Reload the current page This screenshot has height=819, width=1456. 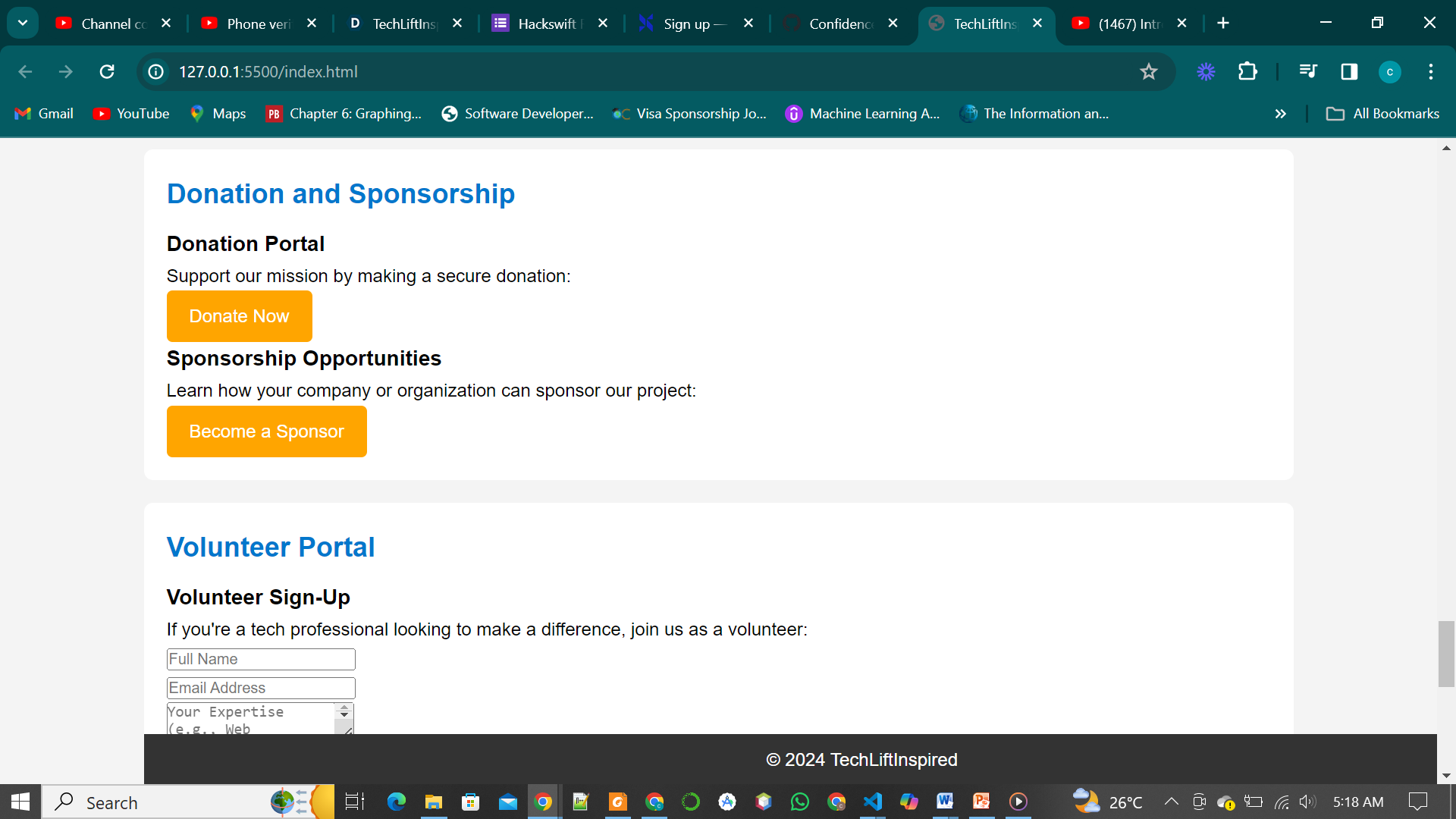107,71
